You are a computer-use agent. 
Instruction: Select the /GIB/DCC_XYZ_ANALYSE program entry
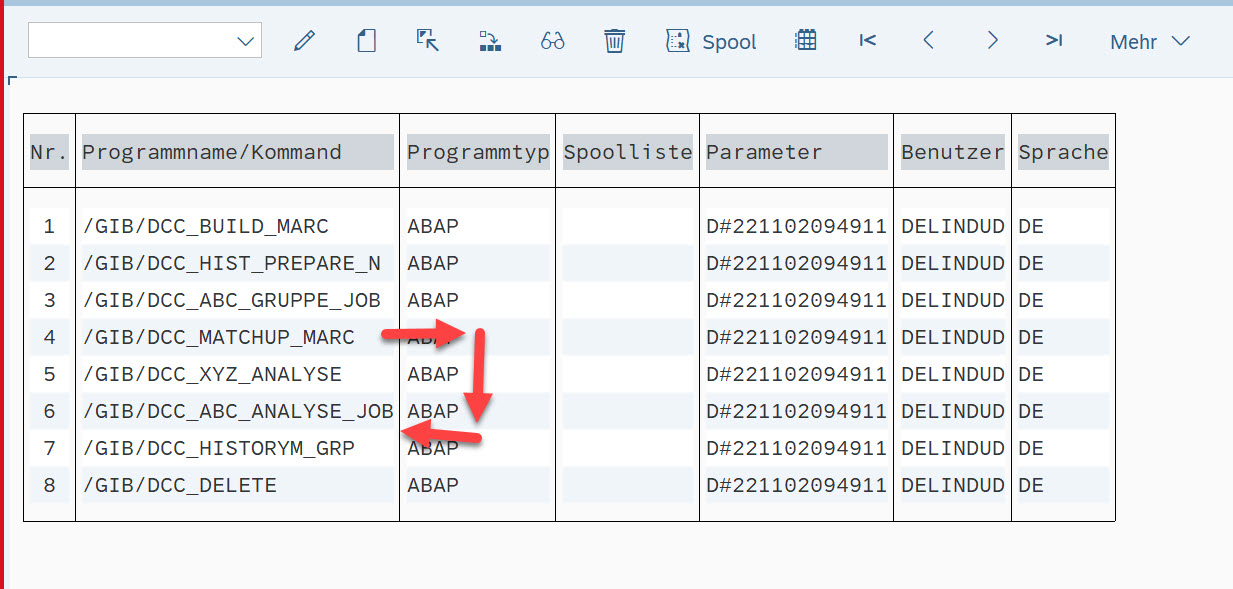point(212,374)
